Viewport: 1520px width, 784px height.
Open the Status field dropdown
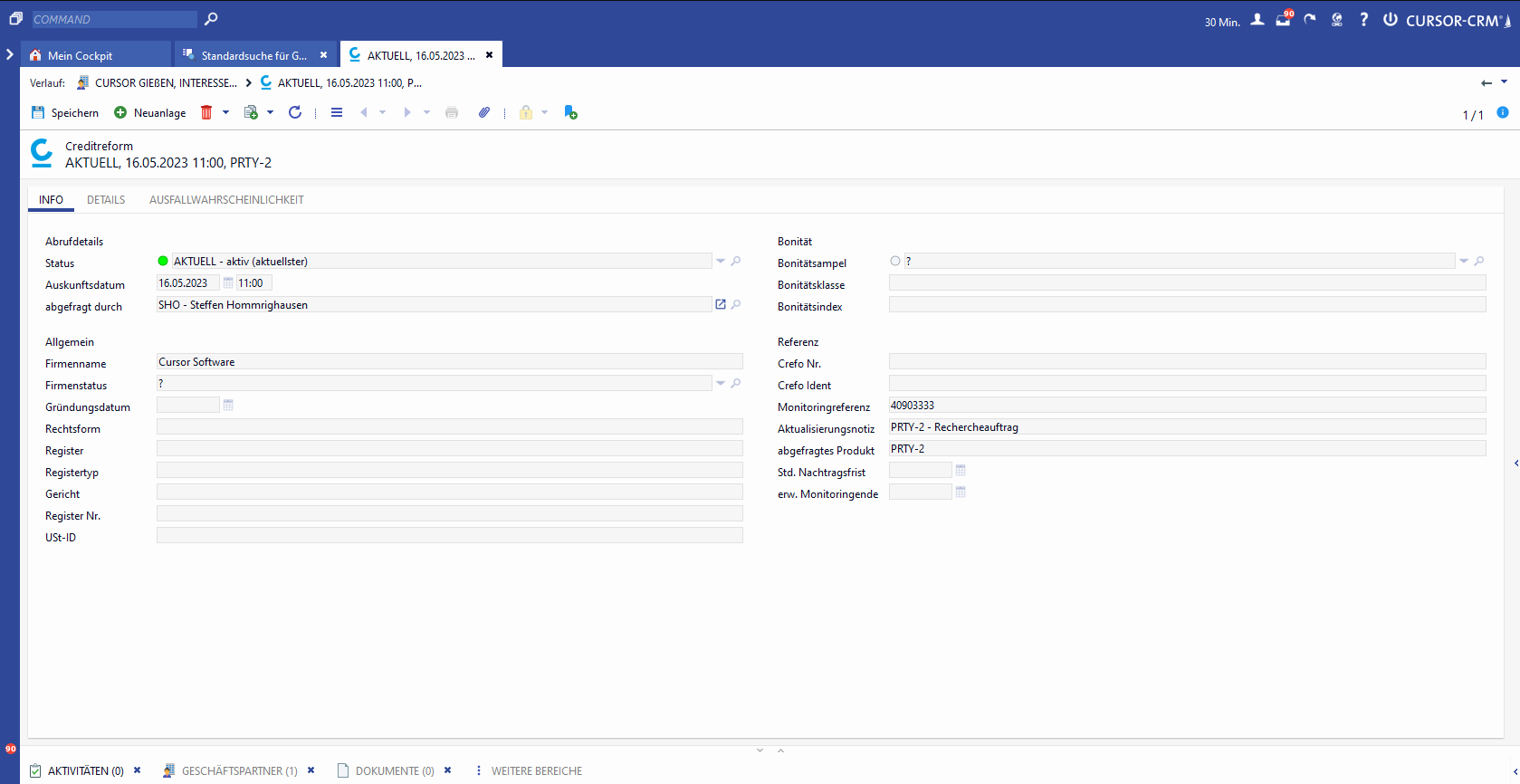[721, 261]
